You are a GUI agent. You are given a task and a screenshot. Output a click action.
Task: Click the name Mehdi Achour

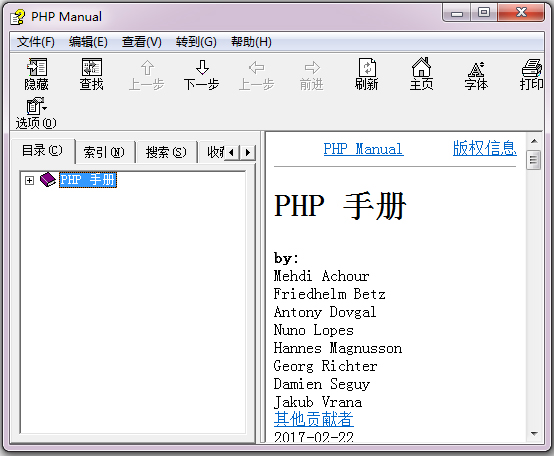tap(322, 276)
